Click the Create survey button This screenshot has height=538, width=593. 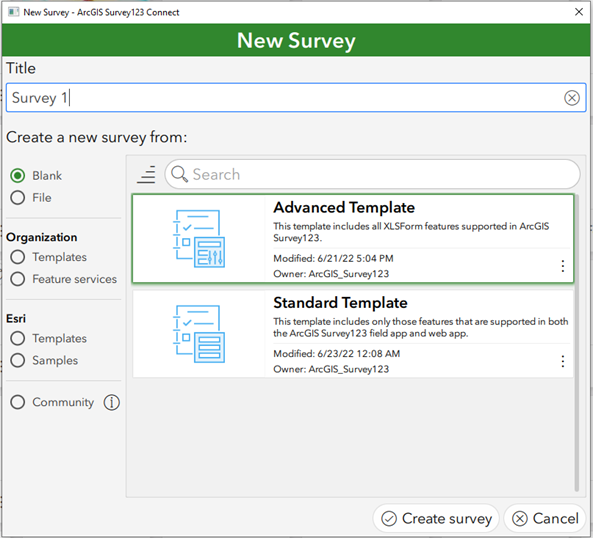tap(436, 518)
